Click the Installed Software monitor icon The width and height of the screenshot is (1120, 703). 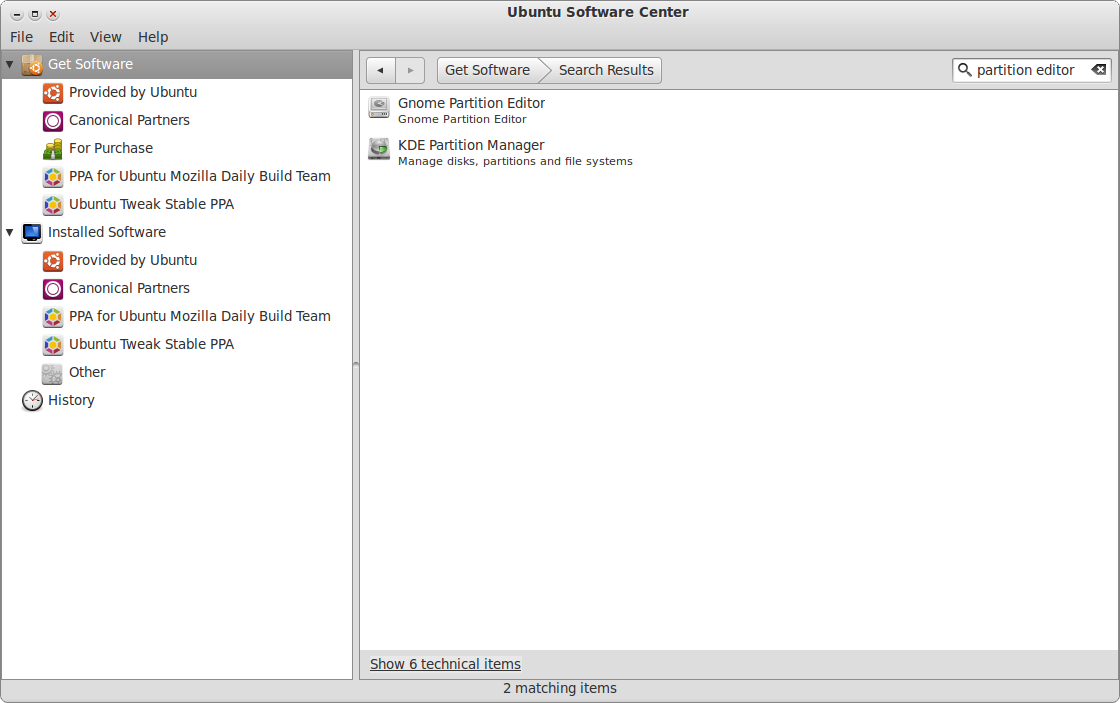click(x=32, y=233)
